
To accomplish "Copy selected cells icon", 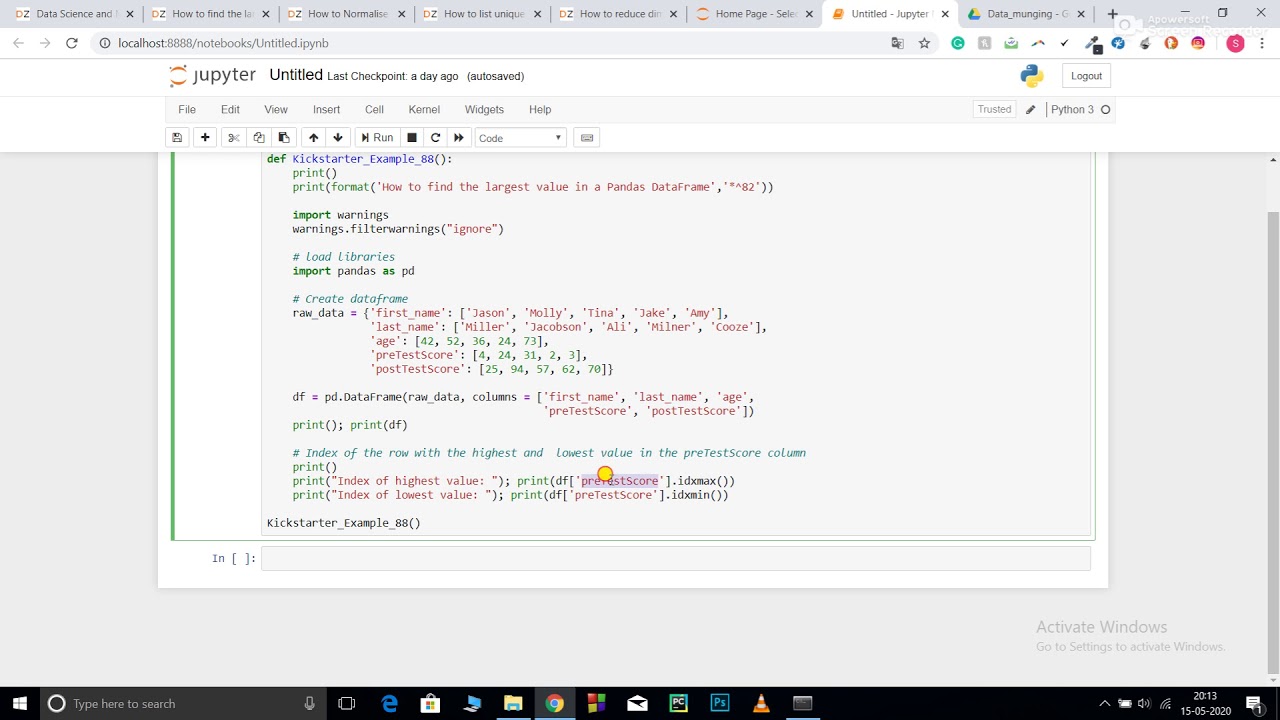I will [x=259, y=138].
